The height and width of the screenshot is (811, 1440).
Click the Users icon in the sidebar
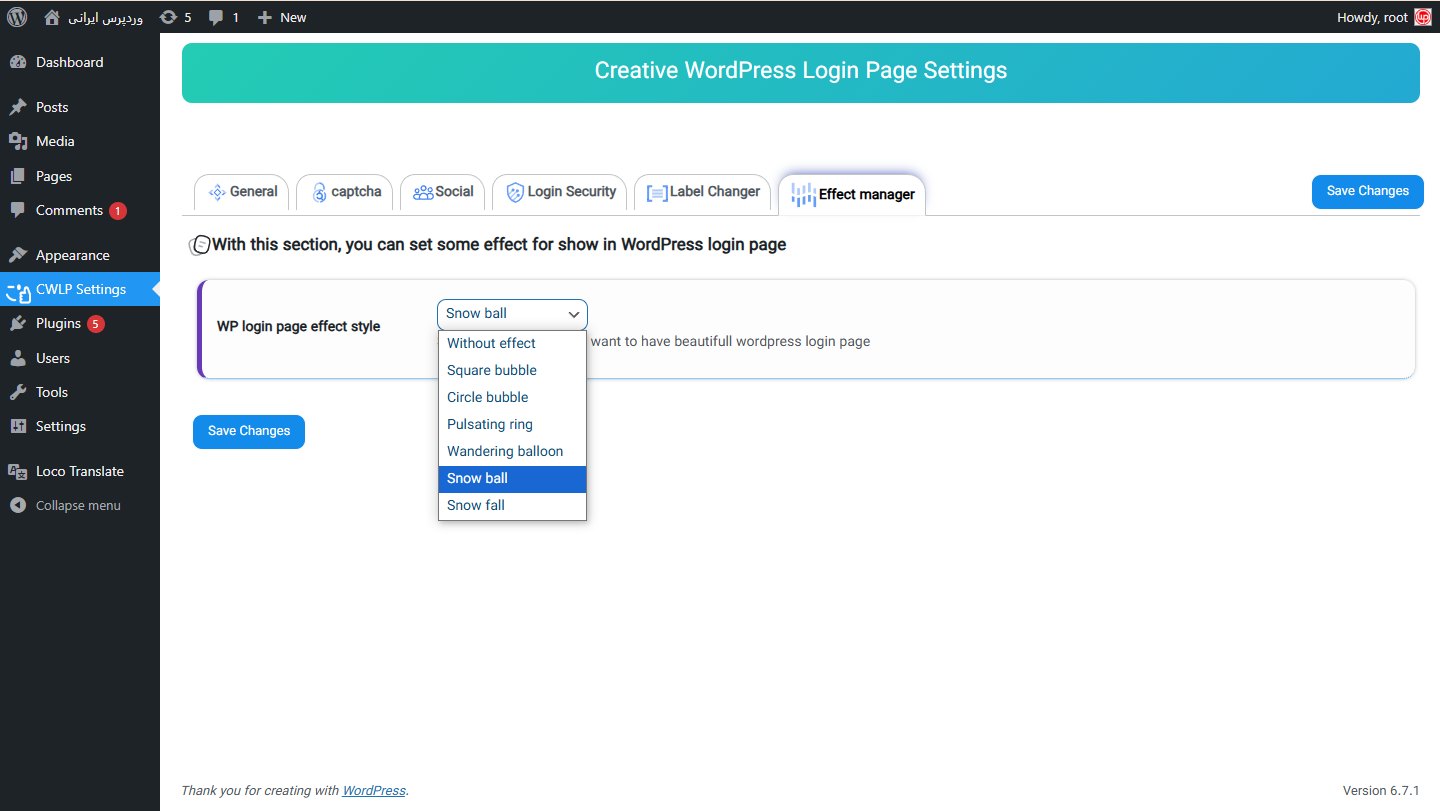20,358
